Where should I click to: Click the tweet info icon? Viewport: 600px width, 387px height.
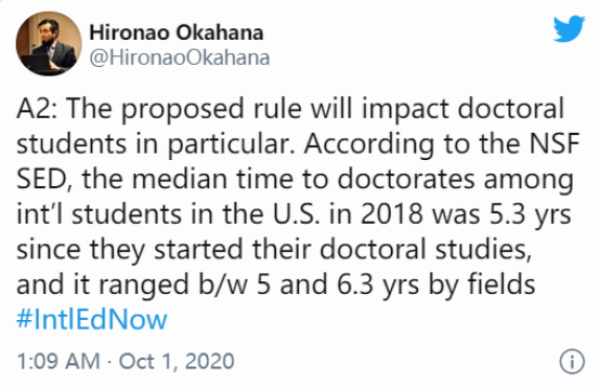click(572, 361)
